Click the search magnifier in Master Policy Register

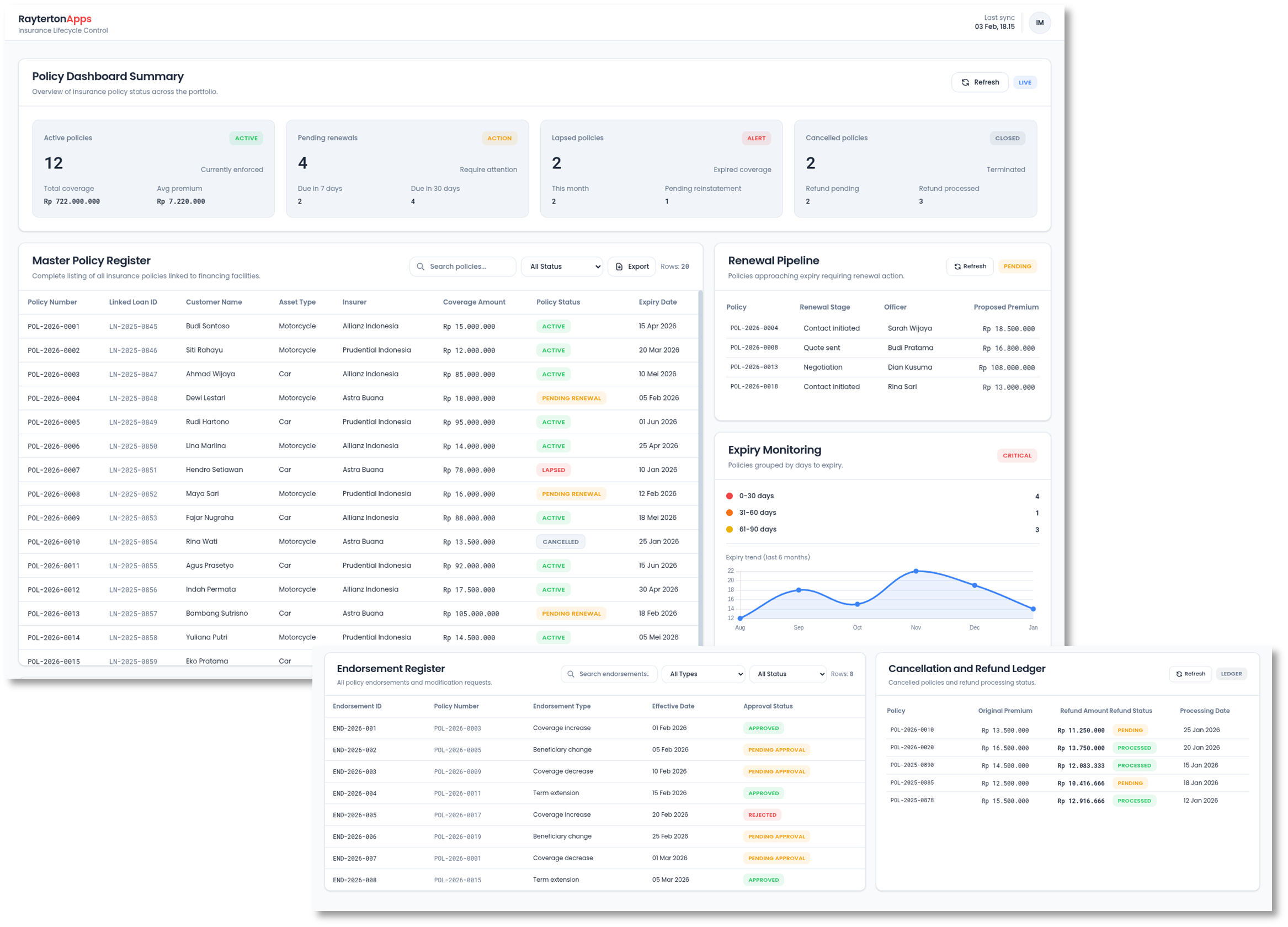pos(421,266)
